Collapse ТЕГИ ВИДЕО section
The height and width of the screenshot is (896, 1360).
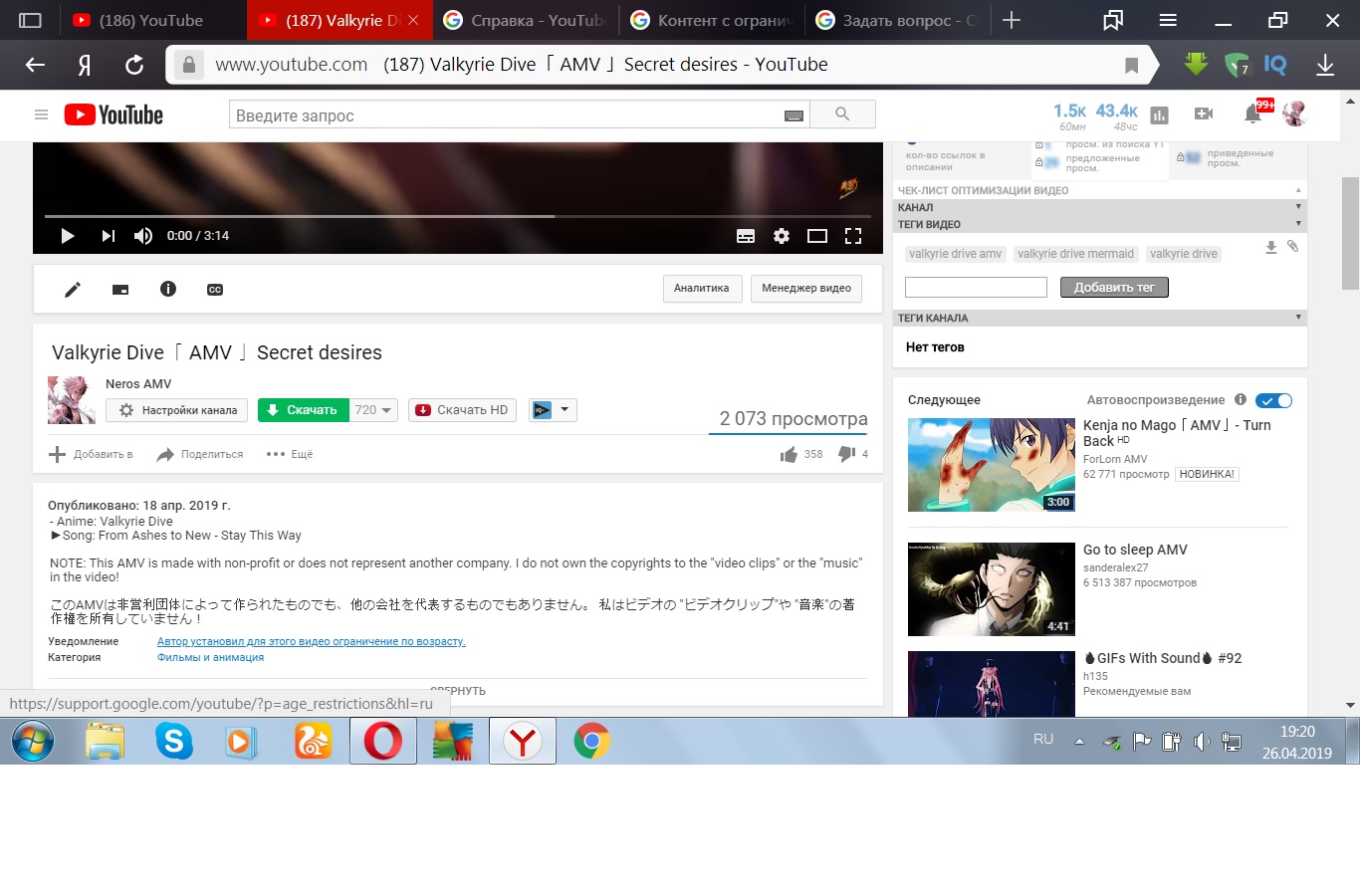[1099, 225]
